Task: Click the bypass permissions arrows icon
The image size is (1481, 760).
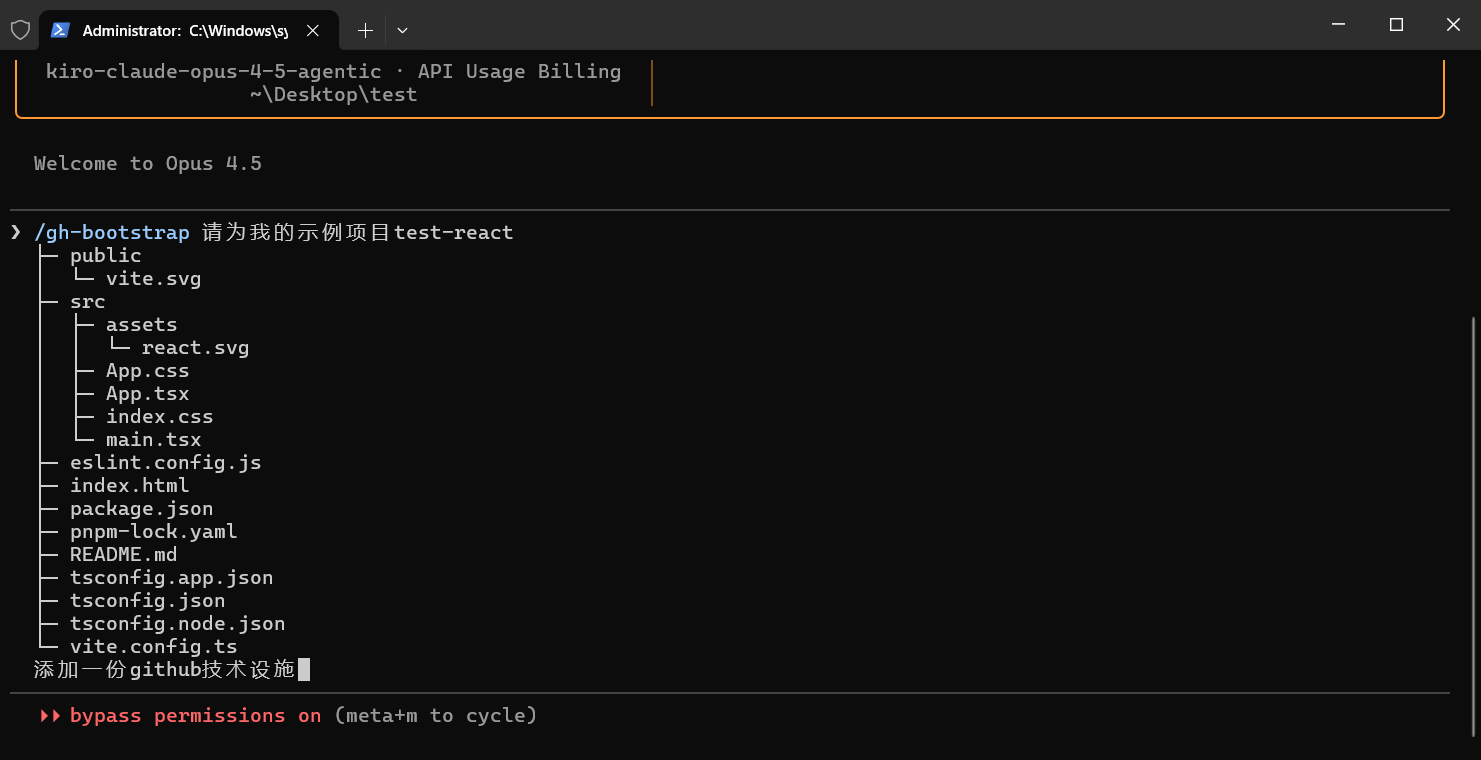Action: click(x=50, y=716)
